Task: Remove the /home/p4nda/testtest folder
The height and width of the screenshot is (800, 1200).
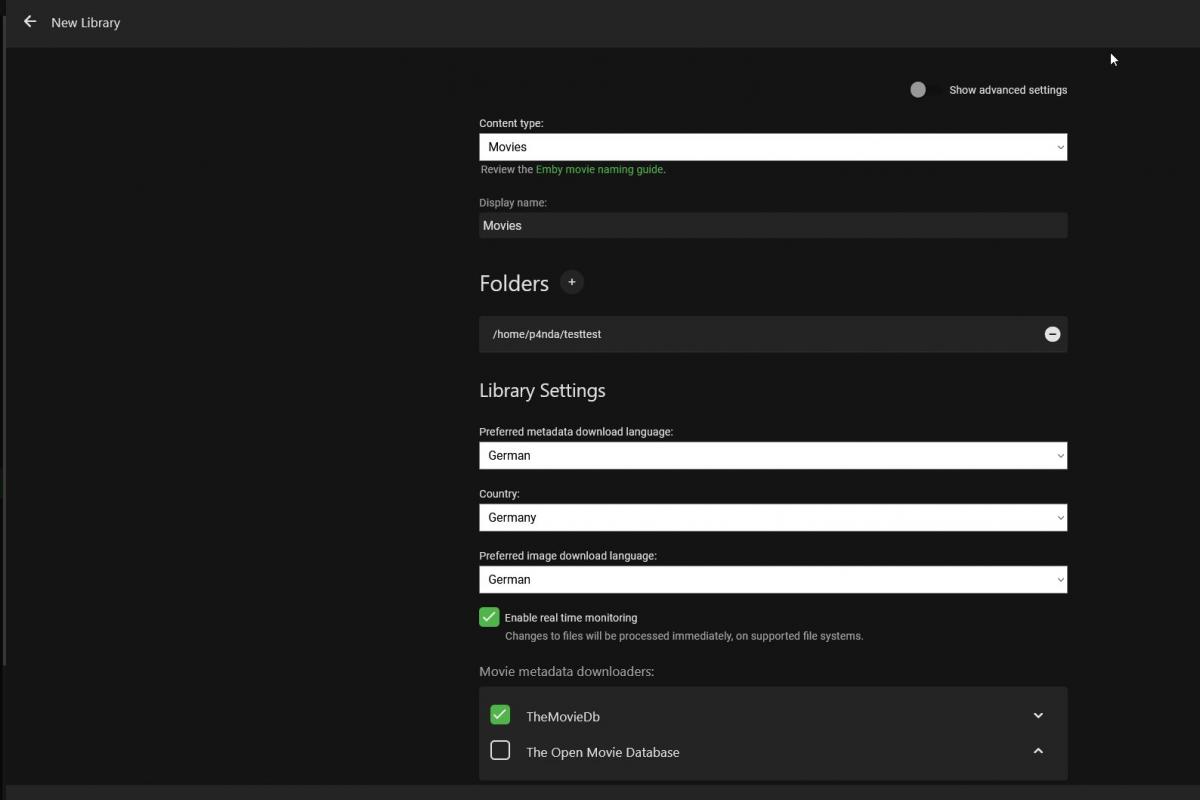Action: point(1052,334)
